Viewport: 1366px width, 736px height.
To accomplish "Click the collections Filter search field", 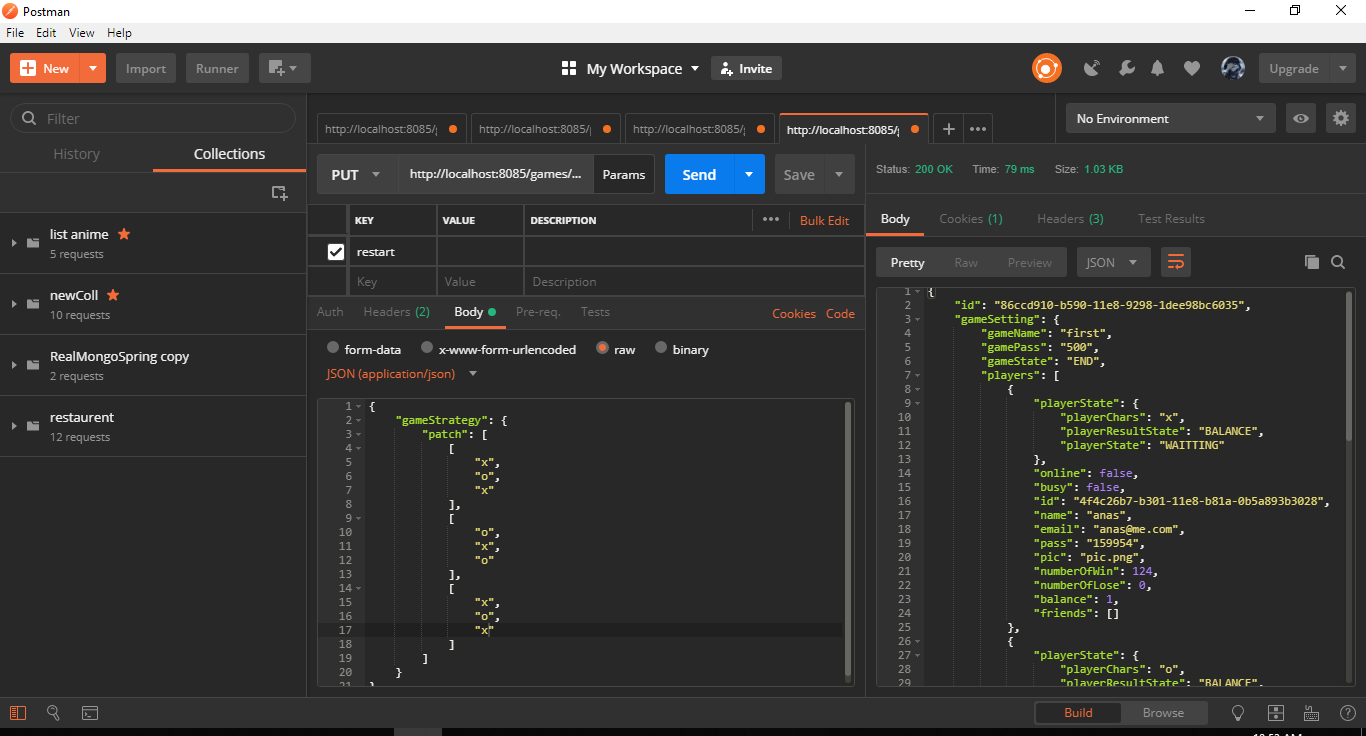I will tap(153, 118).
